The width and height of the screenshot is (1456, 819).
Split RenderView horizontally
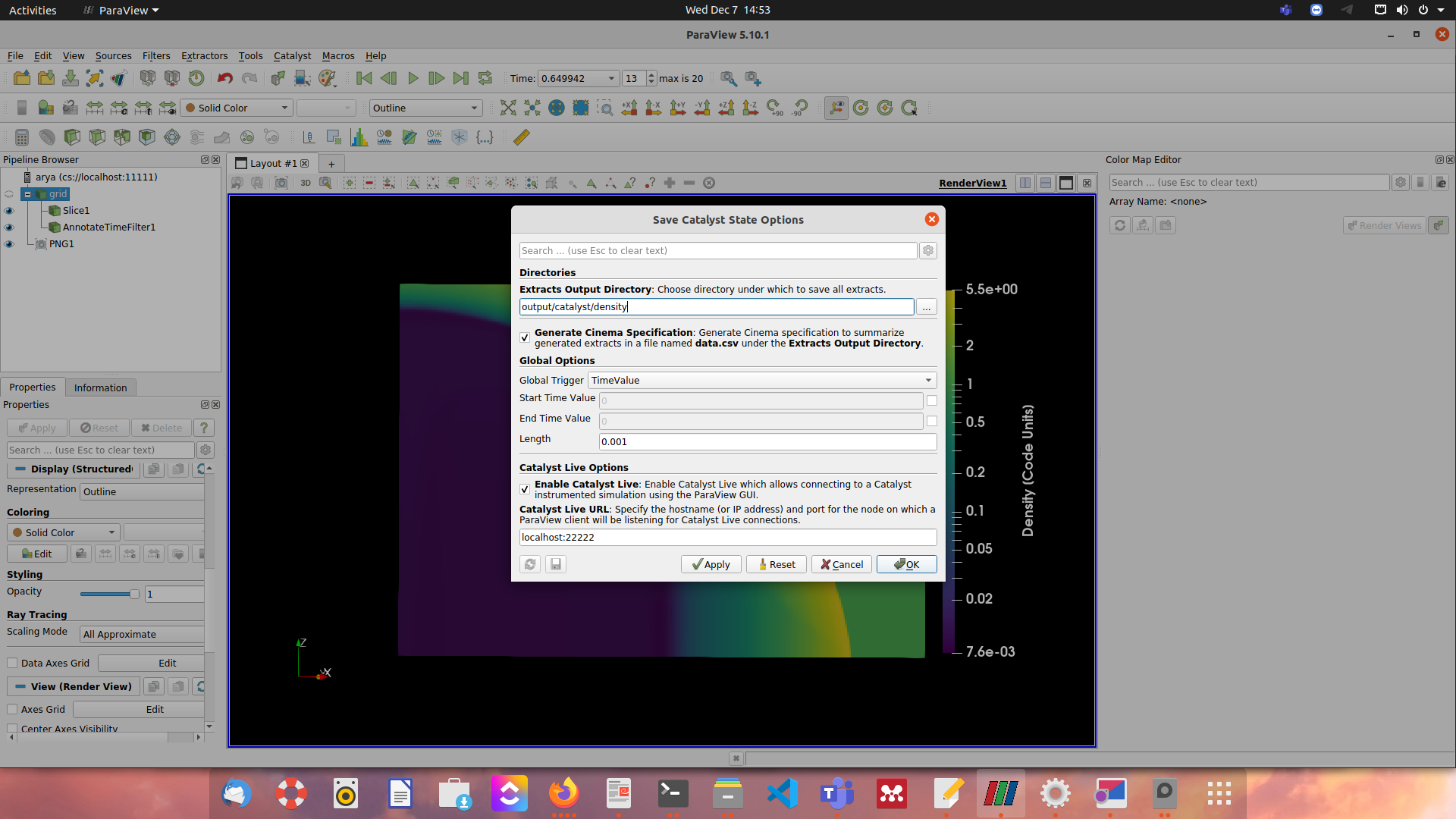tap(1025, 183)
